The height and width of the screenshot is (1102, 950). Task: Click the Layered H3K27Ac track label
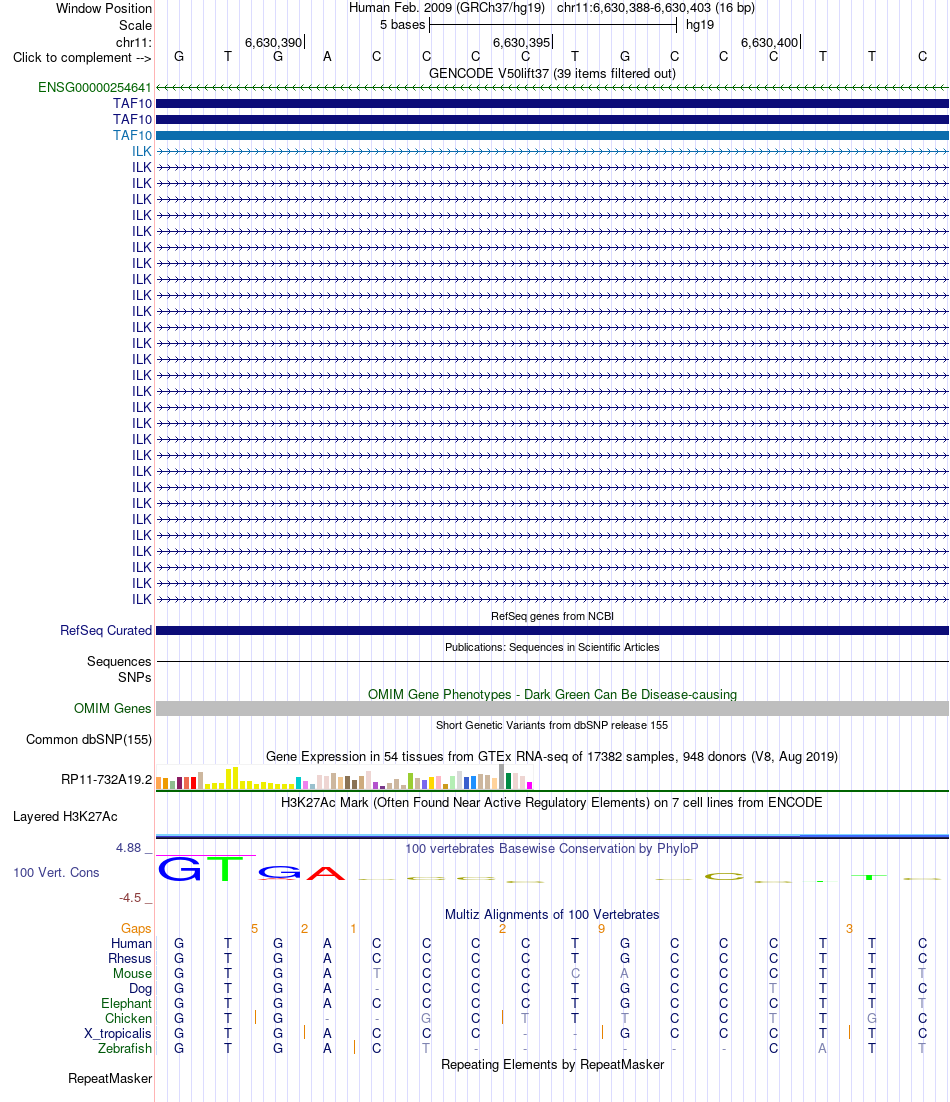pos(65,817)
